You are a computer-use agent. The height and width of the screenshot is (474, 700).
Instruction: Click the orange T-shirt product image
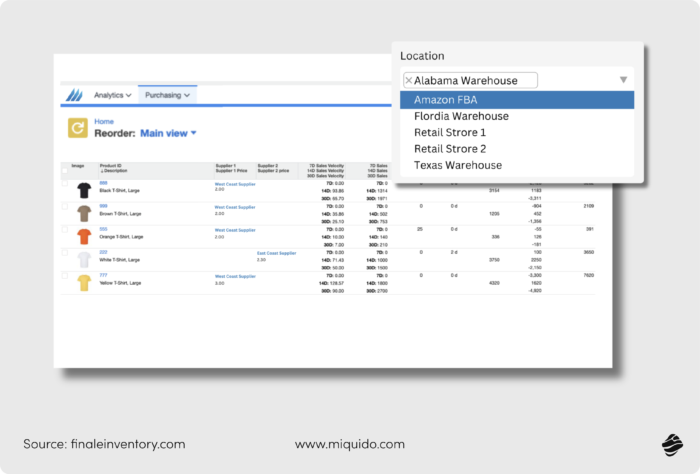click(x=83, y=236)
